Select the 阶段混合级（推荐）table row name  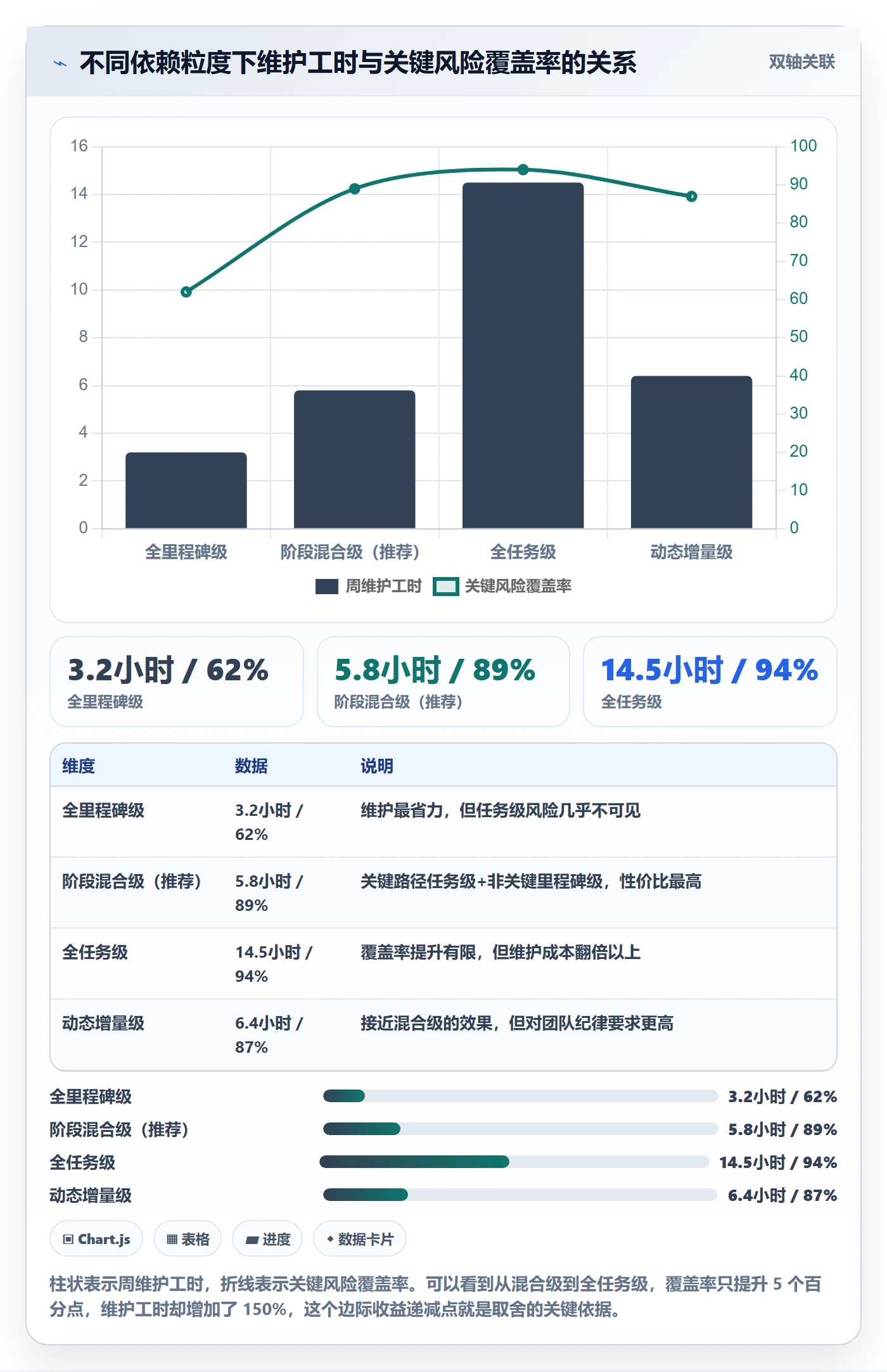point(132,881)
